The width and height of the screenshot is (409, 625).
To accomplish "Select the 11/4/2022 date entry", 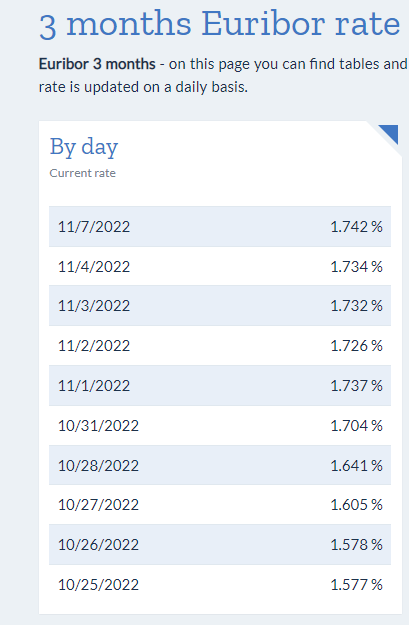I will (x=94, y=267).
